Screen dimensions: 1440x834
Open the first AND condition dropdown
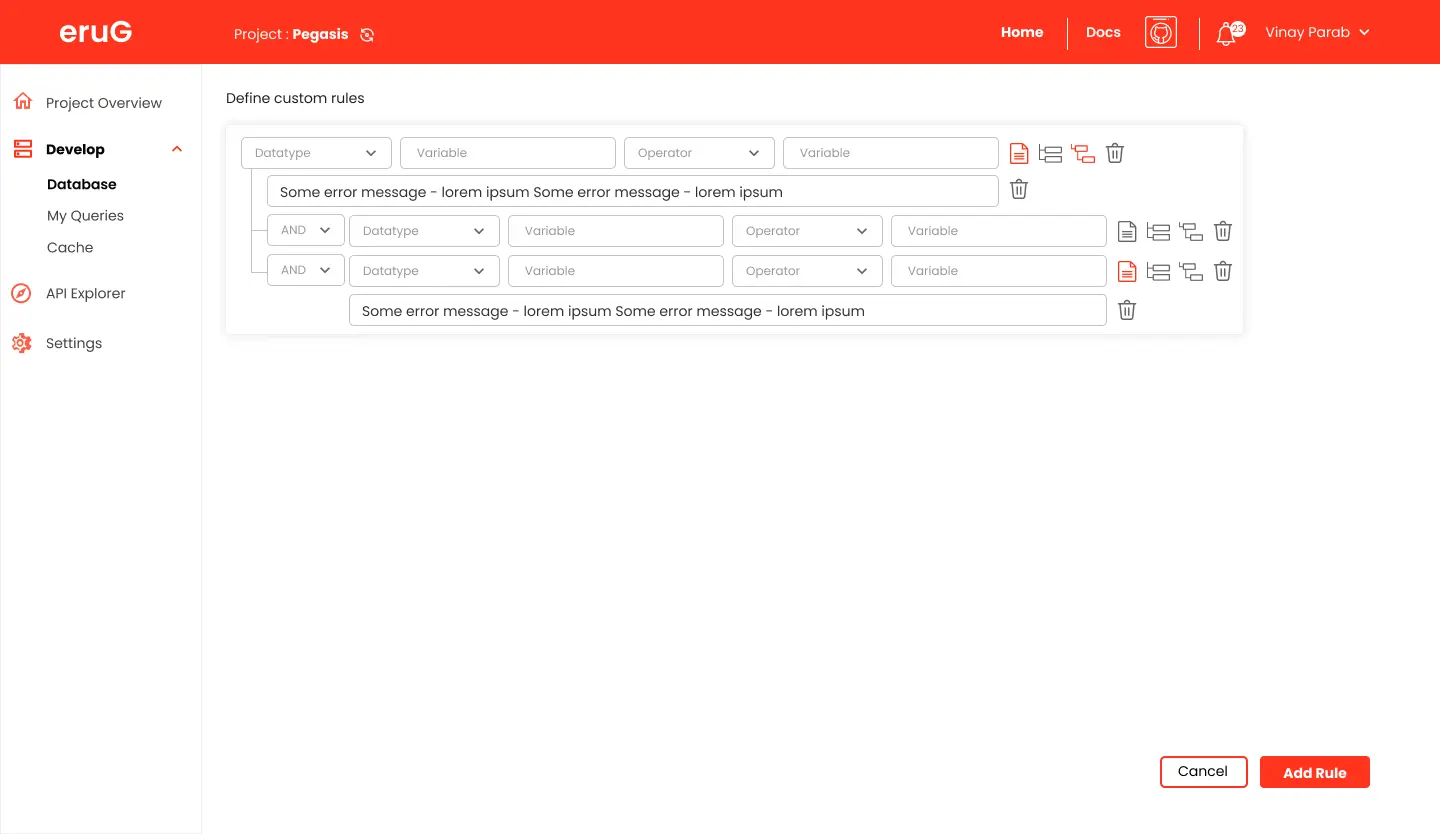pos(305,230)
